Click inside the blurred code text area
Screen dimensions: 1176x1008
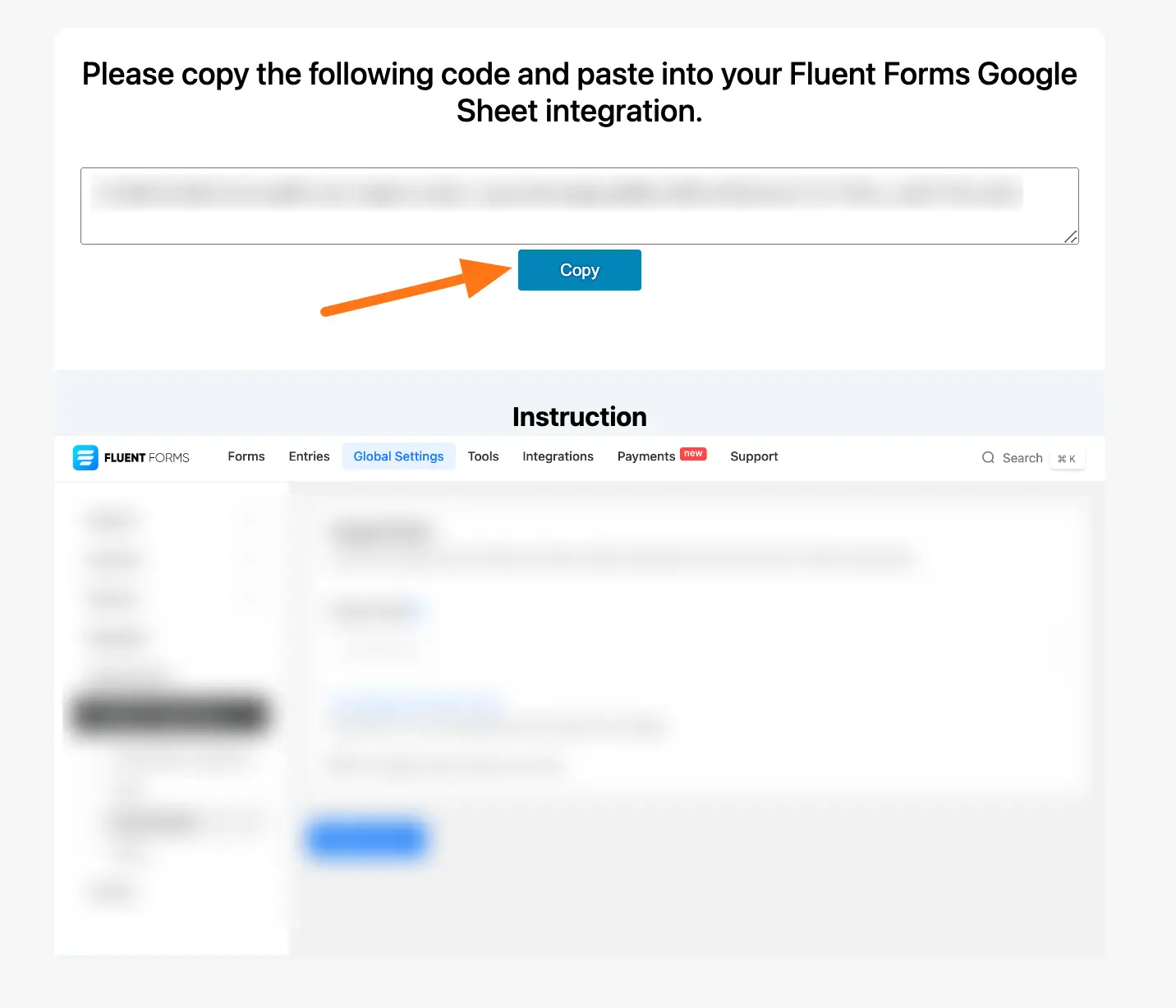558,205
